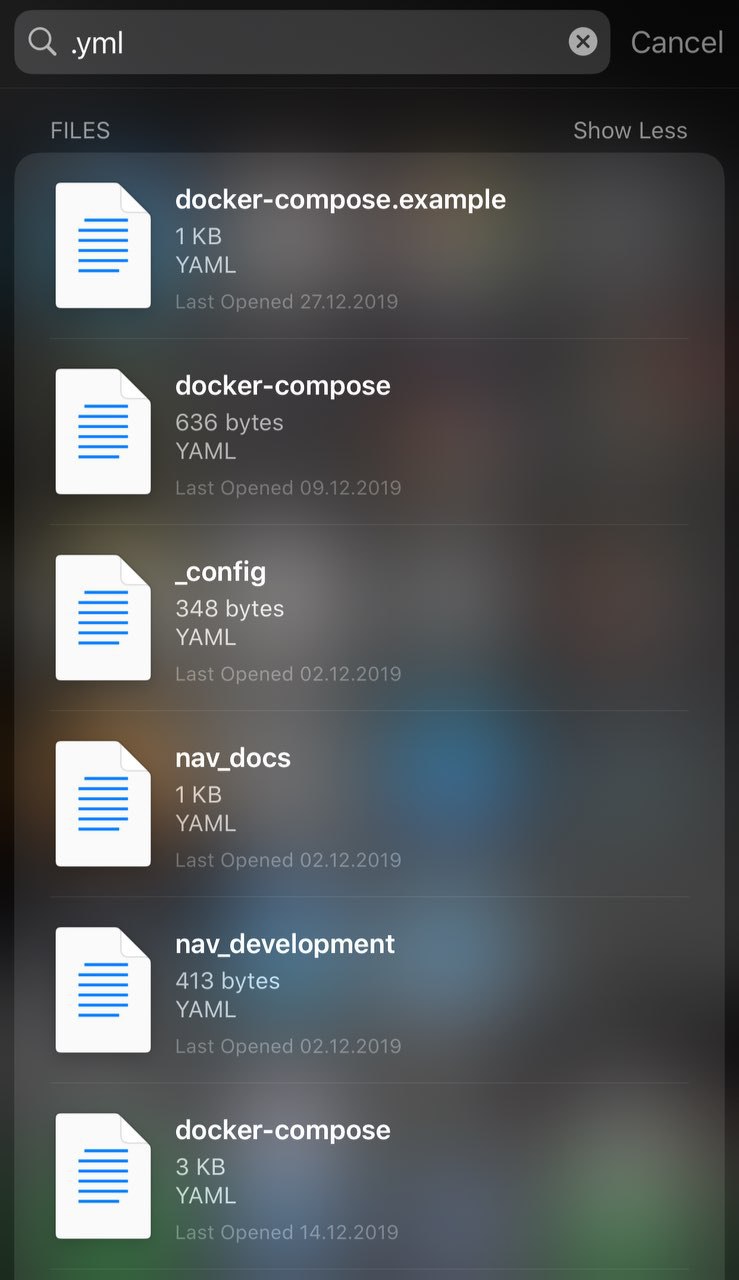Tap the FILES section header
This screenshot has height=1280, width=739.
80,131
